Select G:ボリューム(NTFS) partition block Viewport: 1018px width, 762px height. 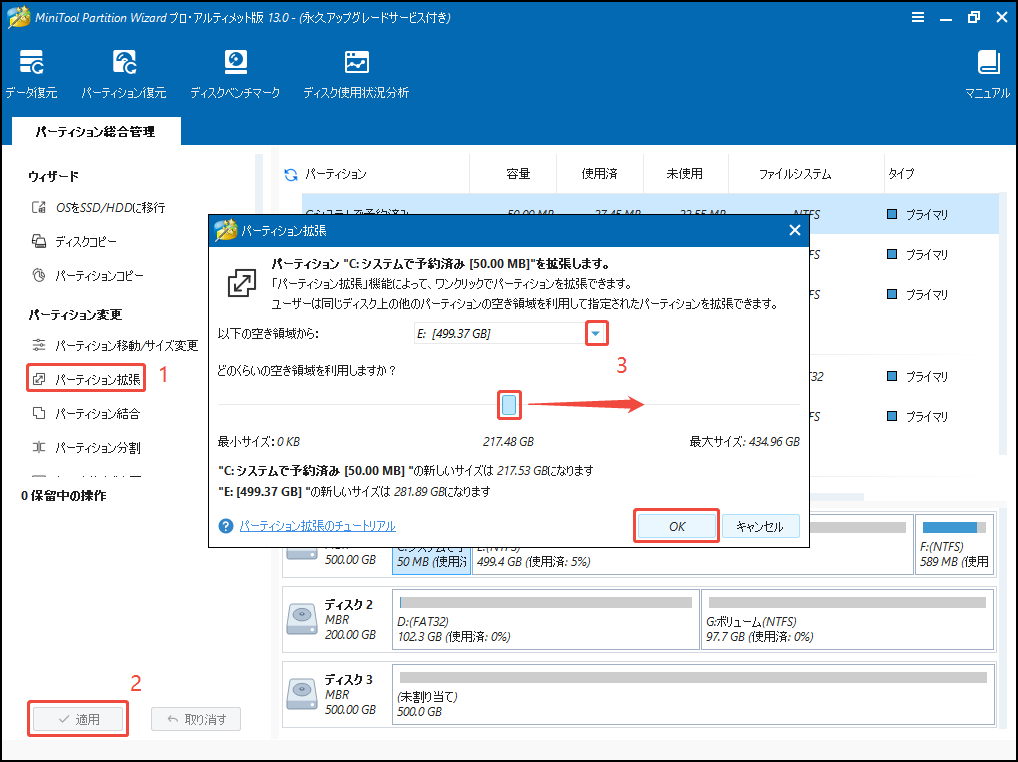click(848, 619)
